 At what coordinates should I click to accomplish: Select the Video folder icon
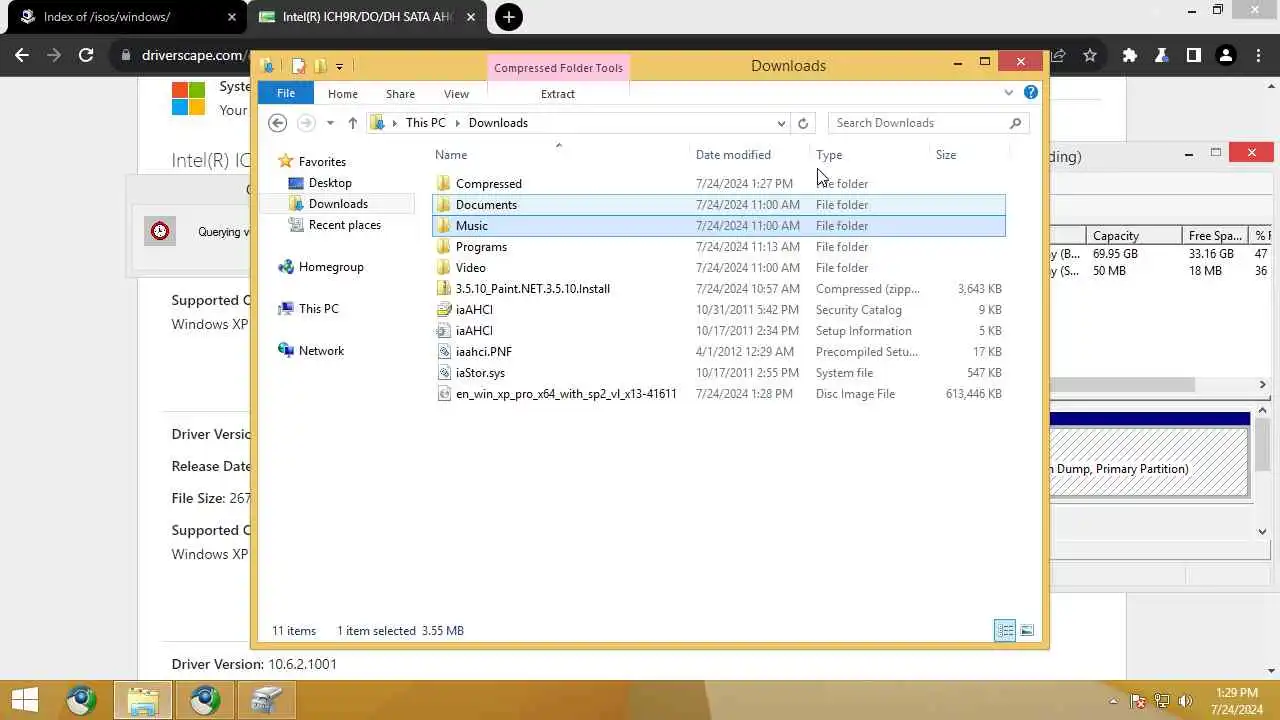[445, 268]
